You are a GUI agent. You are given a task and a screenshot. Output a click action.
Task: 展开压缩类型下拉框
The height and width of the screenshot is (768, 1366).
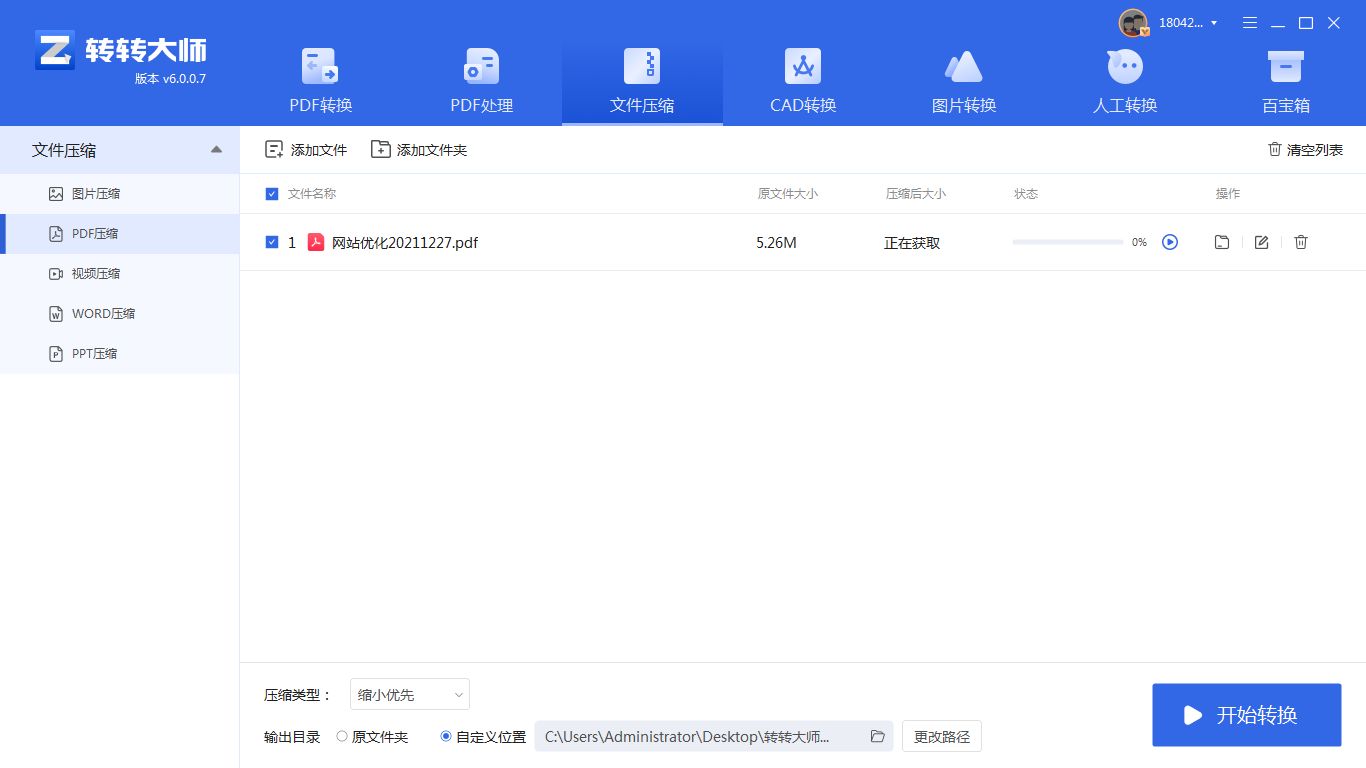409,694
